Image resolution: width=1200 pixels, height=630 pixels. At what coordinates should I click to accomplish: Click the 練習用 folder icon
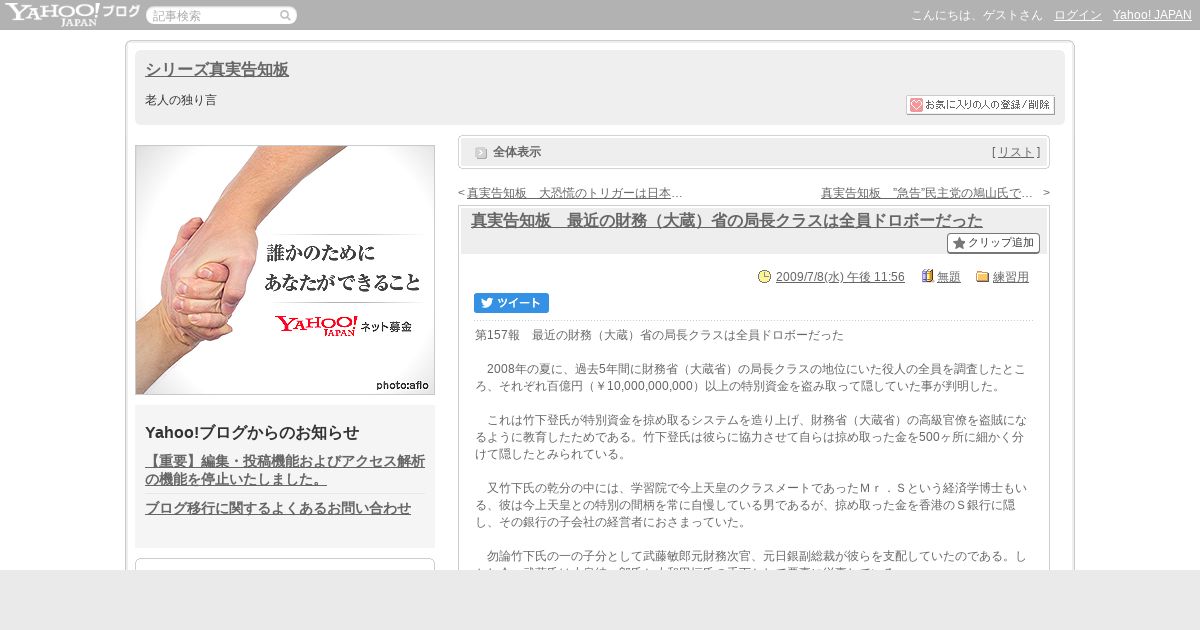(982, 277)
